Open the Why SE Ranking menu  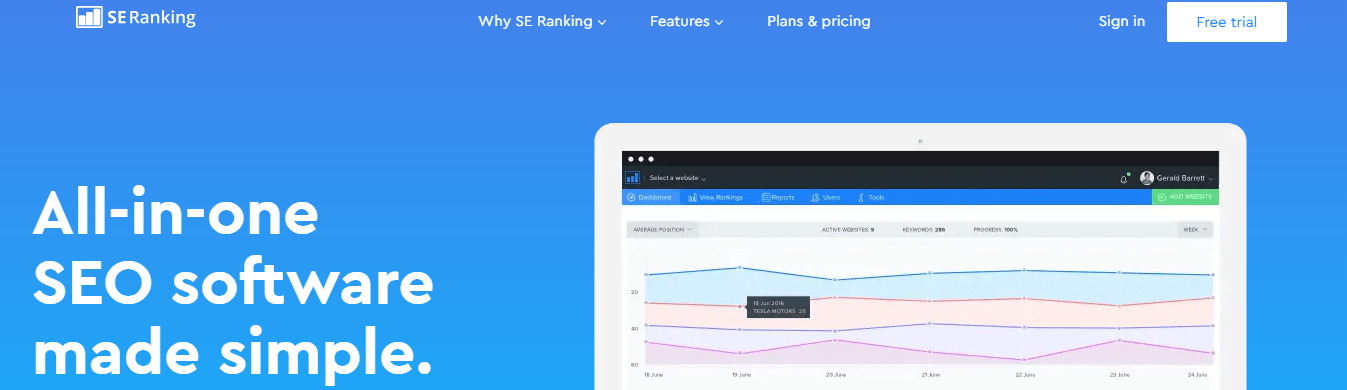(542, 21)
